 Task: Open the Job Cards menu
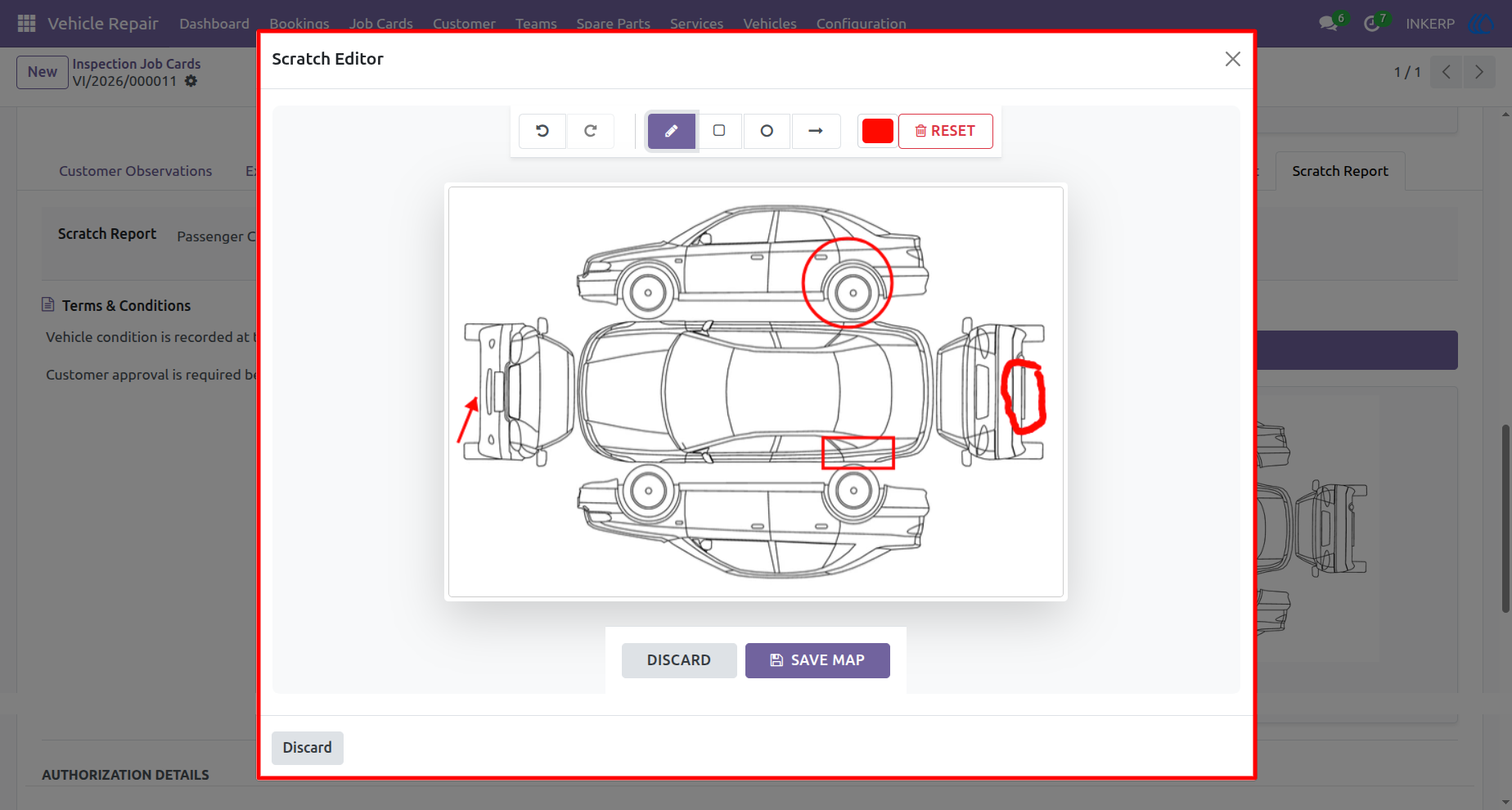point(381,24)
